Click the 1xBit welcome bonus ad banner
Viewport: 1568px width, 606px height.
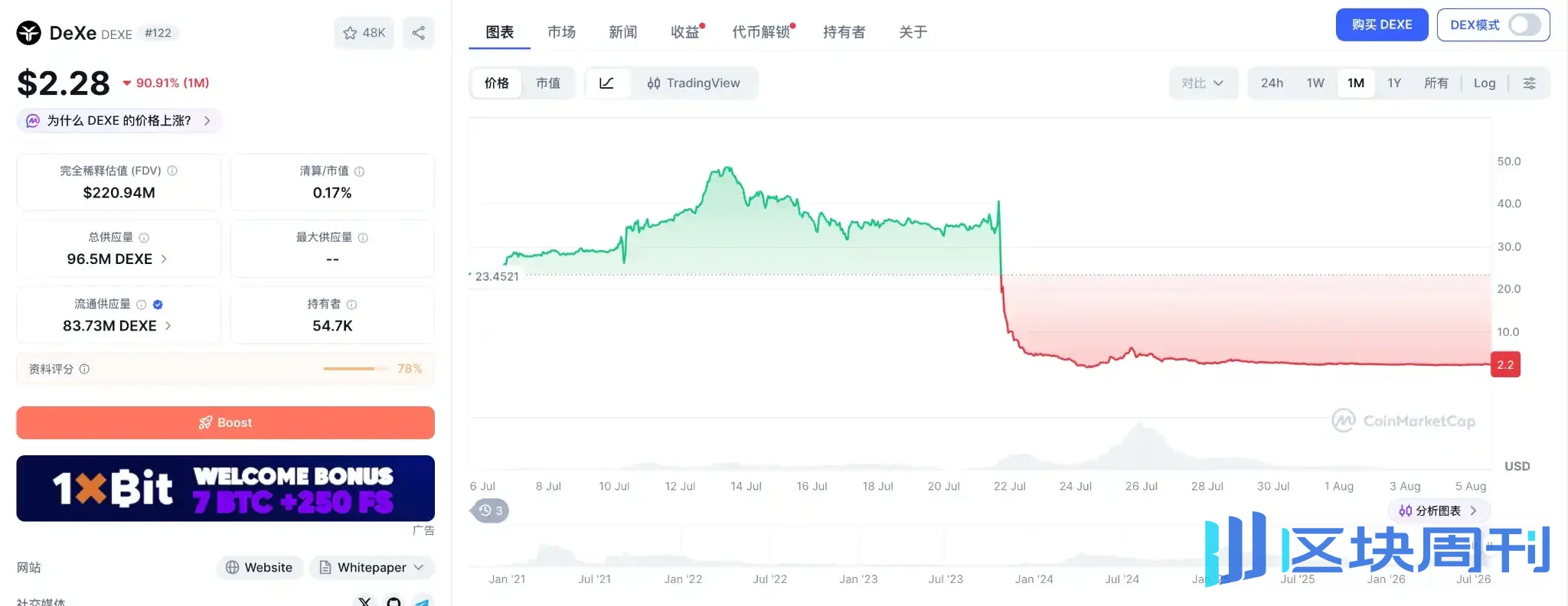(225, 488)
